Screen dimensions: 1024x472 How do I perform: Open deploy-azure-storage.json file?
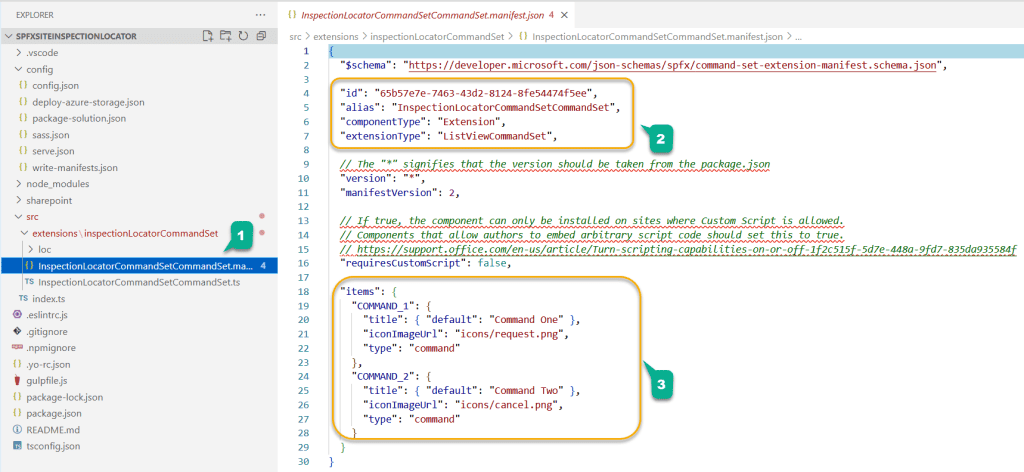click(x=88, y=102)
